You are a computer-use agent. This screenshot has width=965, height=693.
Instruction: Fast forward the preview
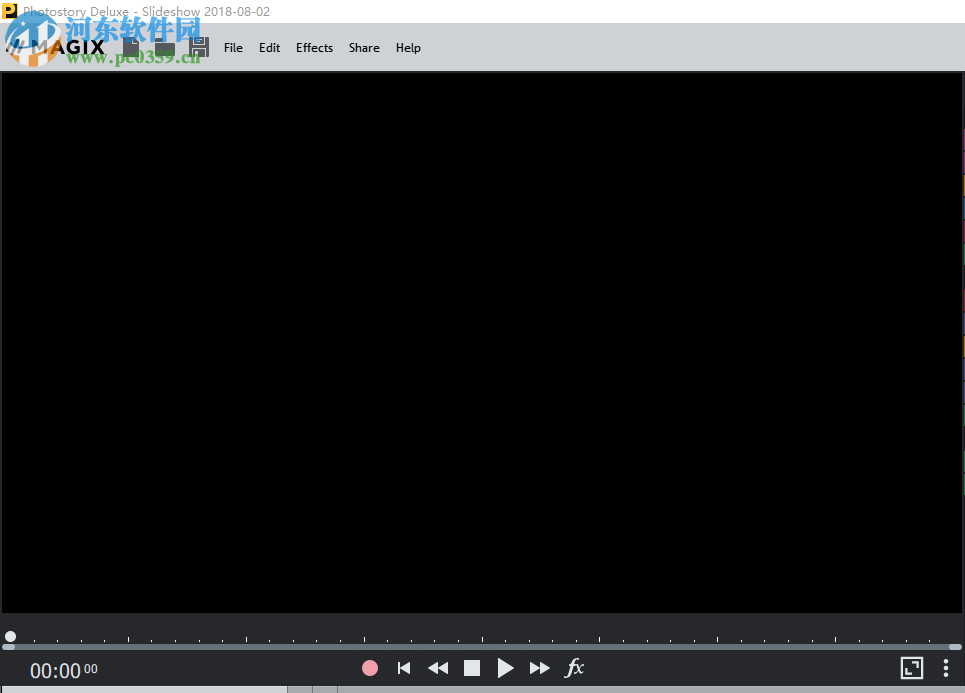(539, 668)
